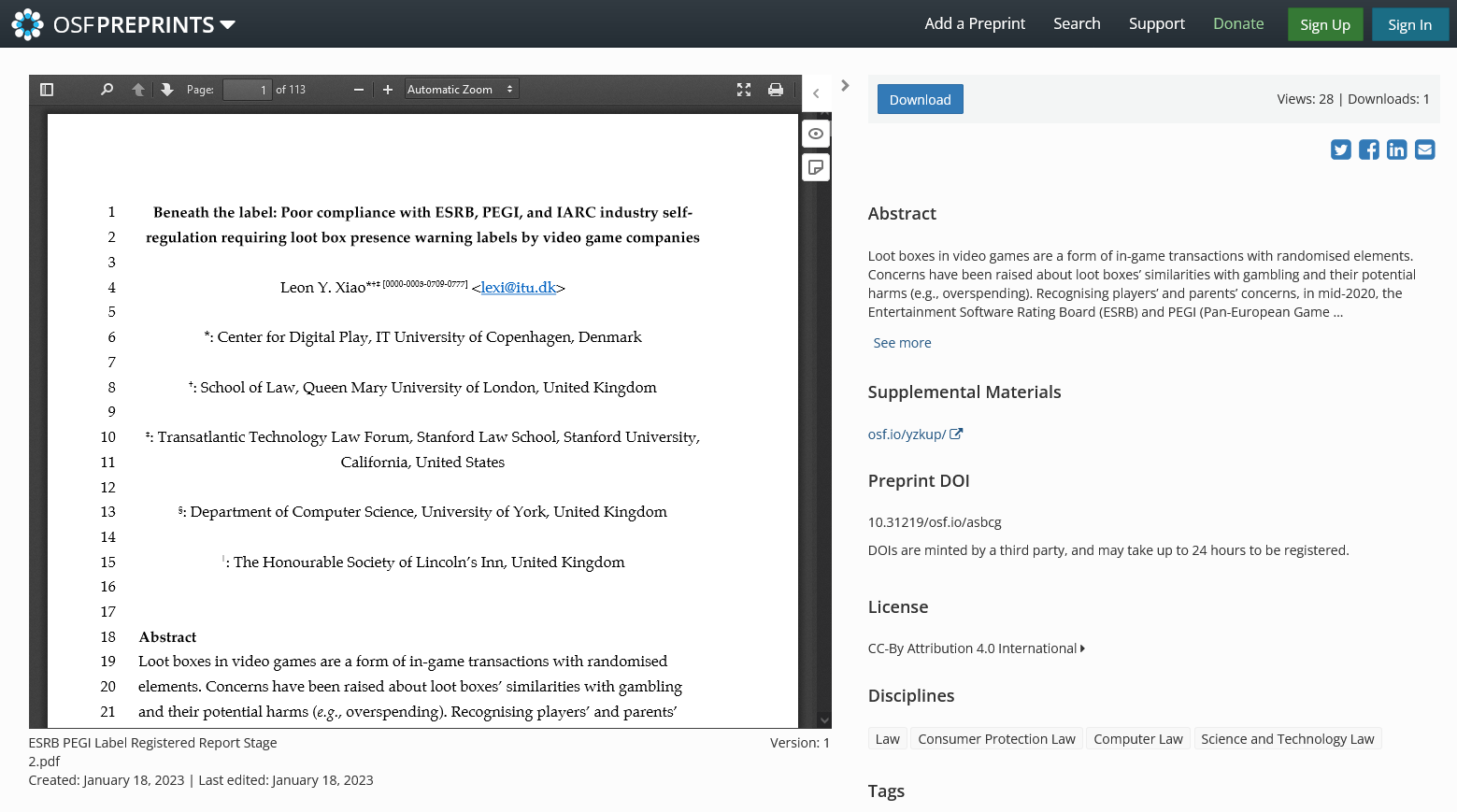Click the right chevron beside the viewer
Image resolution: width=1457 pixels, height=812 pixels.
tap(845, 85)
